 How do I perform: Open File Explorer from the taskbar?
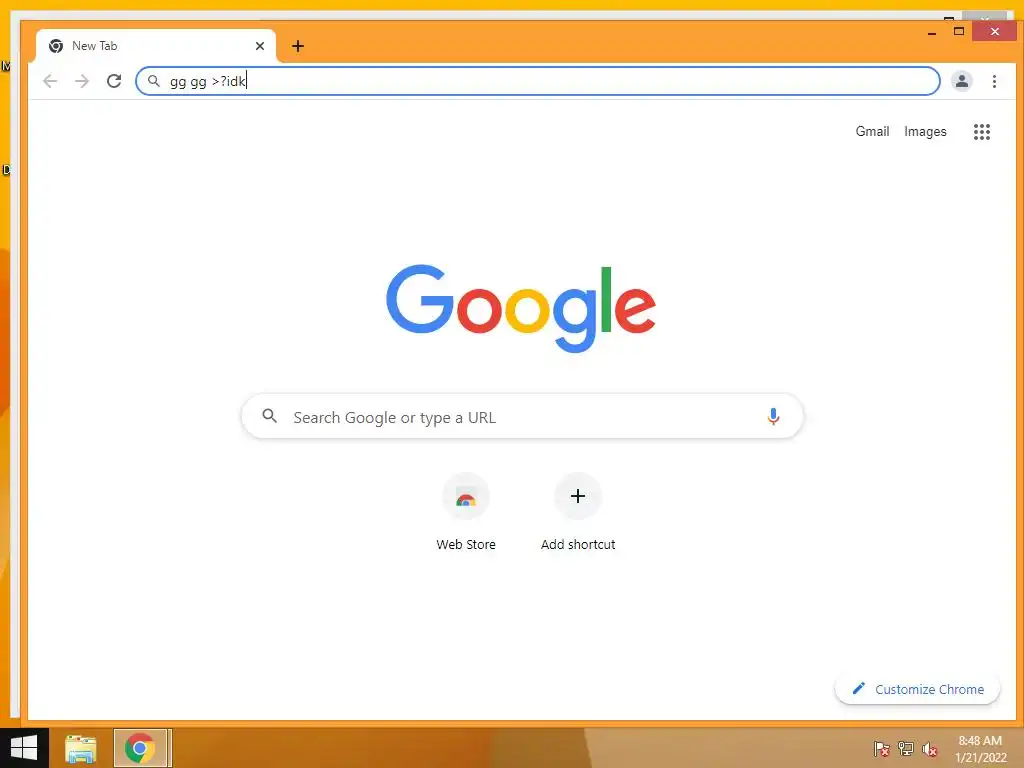tap(81, 748)
